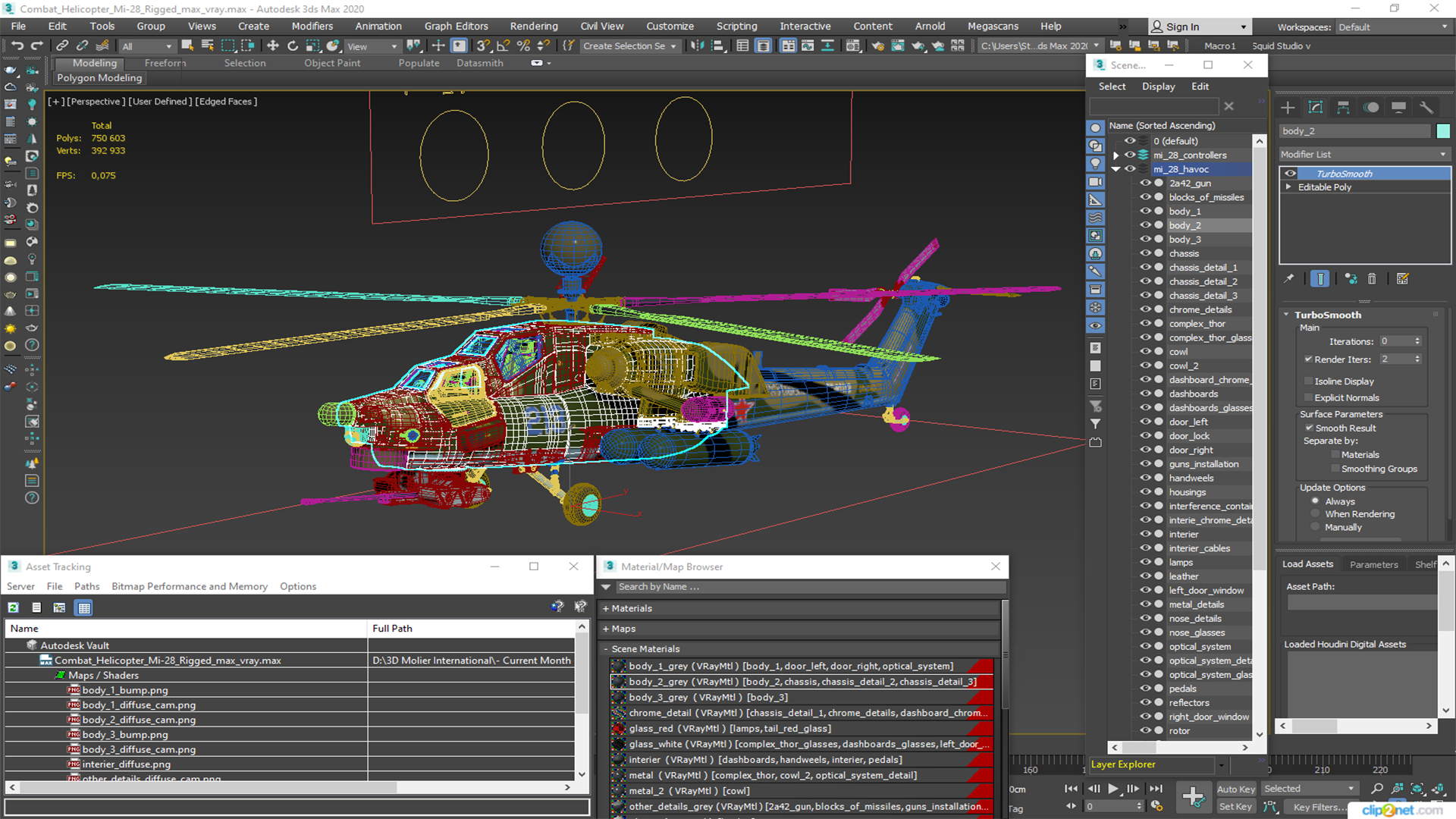
Task: Click Parameters button in properties panel
Action: coord(1375,564)
